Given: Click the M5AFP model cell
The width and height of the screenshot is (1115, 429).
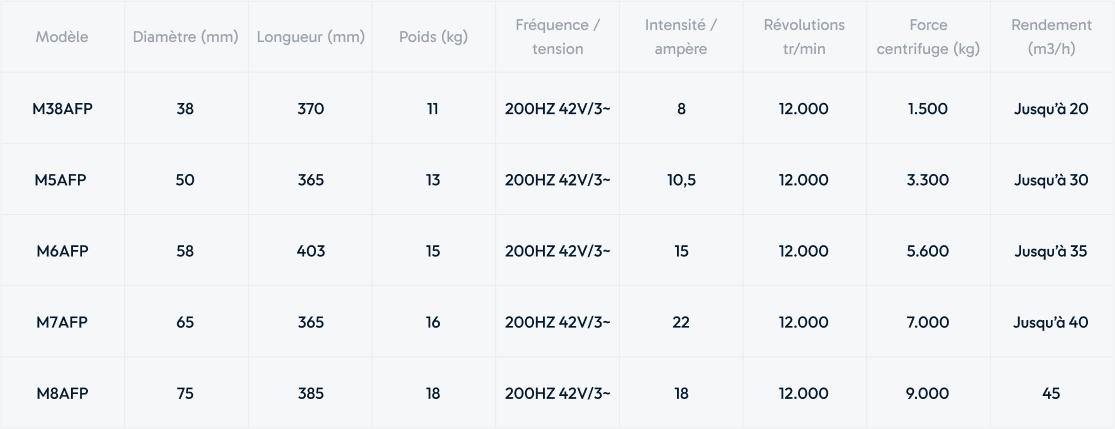Looking at the screenshot, I should pyautogui.click(x=62, y=180).
